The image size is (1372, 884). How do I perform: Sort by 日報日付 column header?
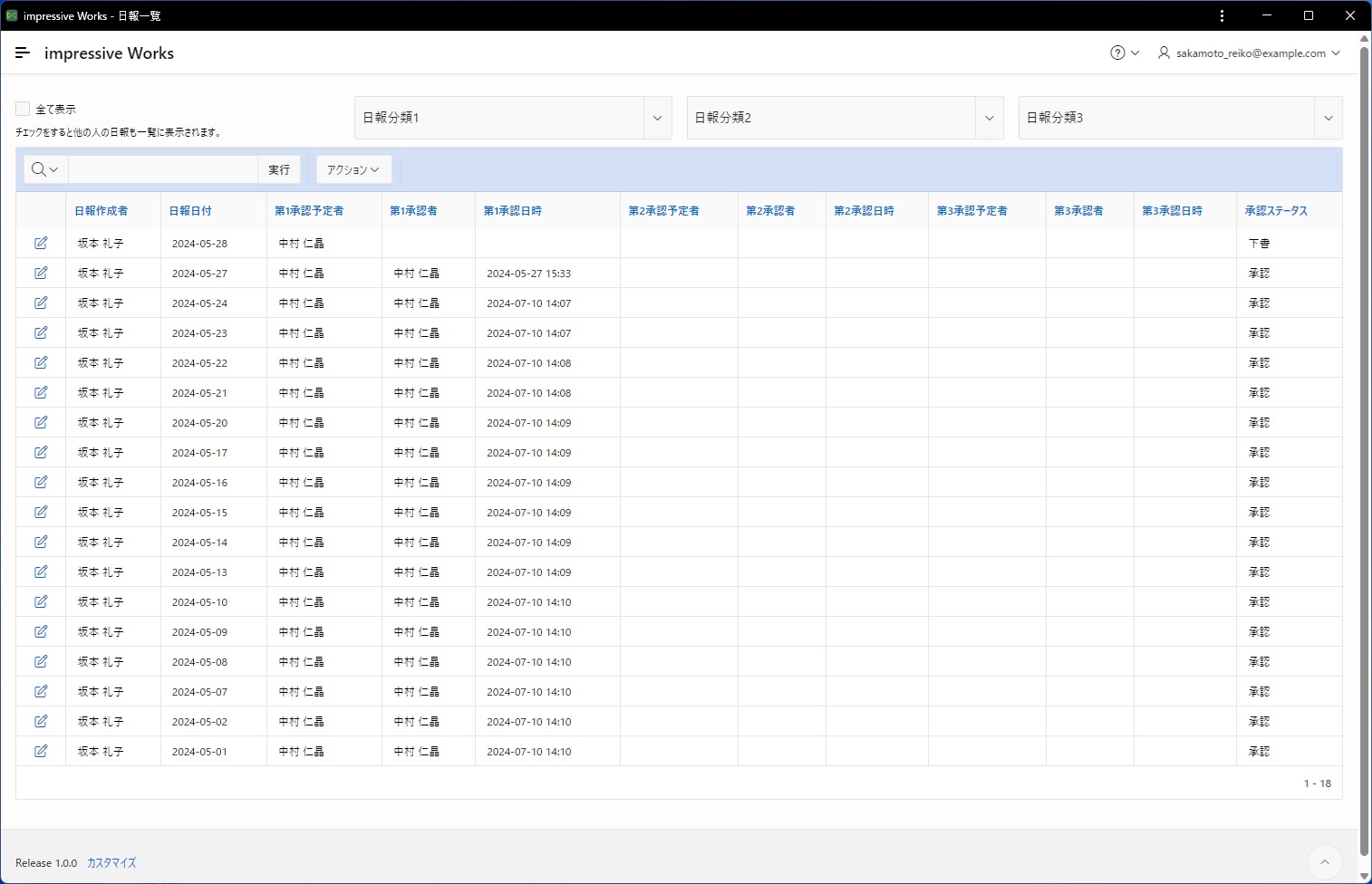tap(190, 210)
